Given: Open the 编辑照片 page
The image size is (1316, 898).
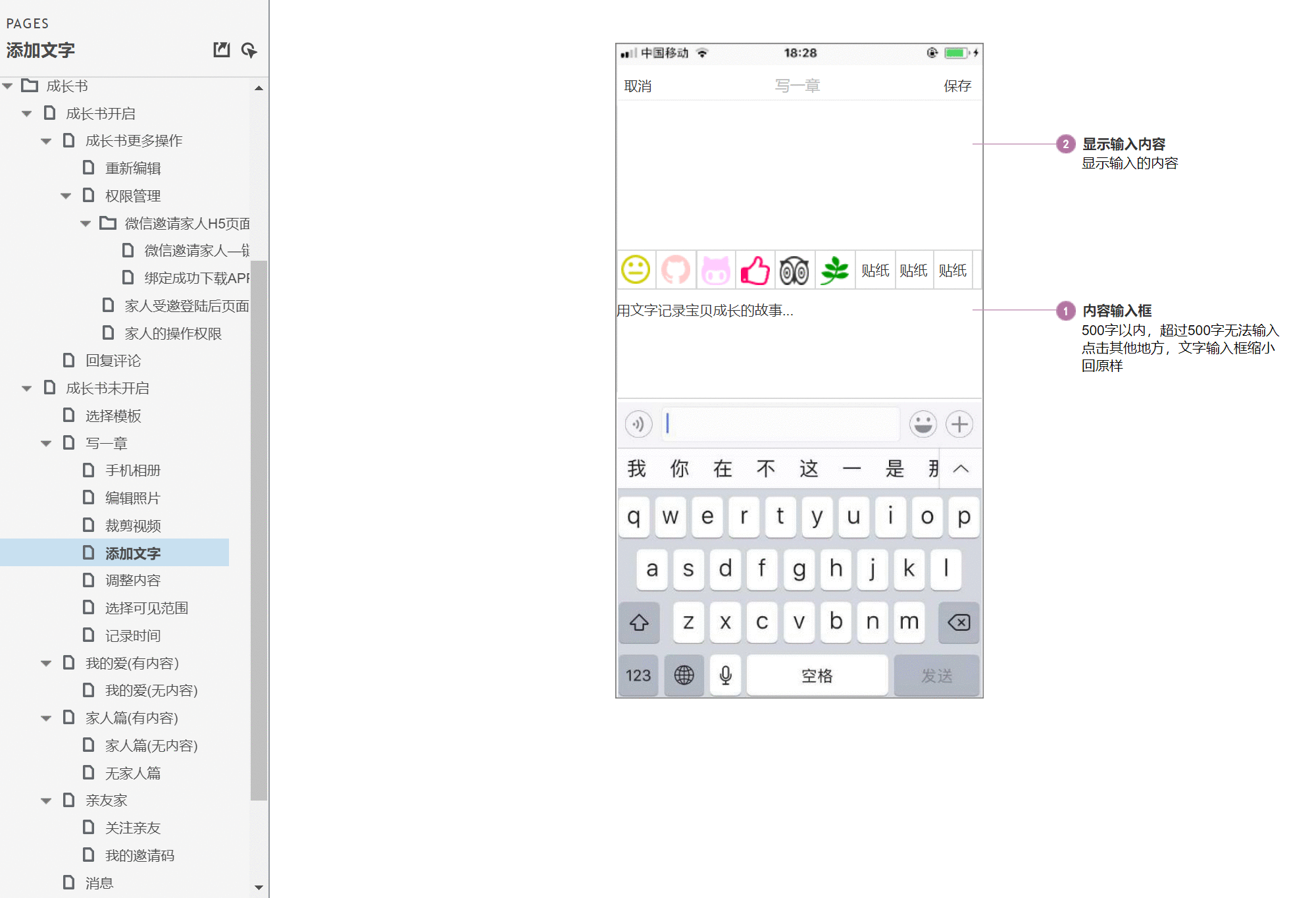Looking at the screenshot, I should coord(133,498).
